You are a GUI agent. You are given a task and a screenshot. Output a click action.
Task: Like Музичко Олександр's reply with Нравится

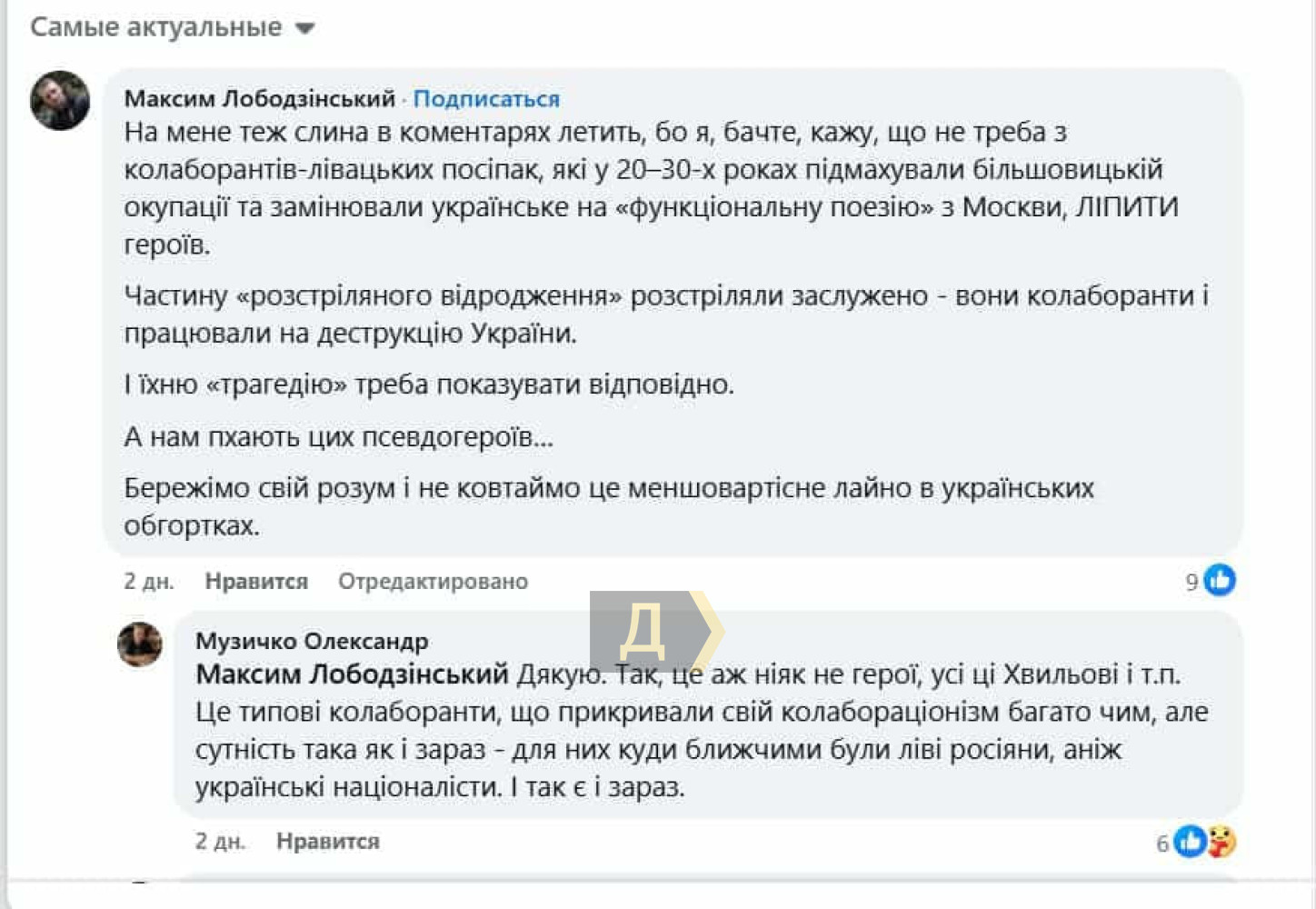click(327, 841)
